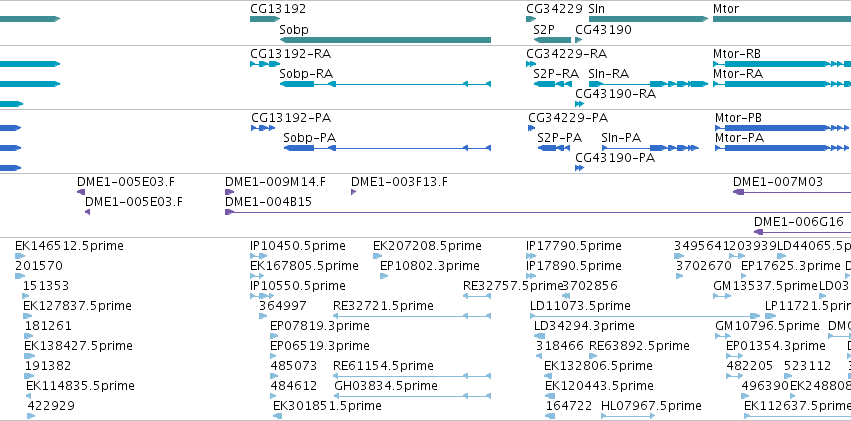Click the CG43190-RA transcript label
The image size is (851, 421).
615,94
